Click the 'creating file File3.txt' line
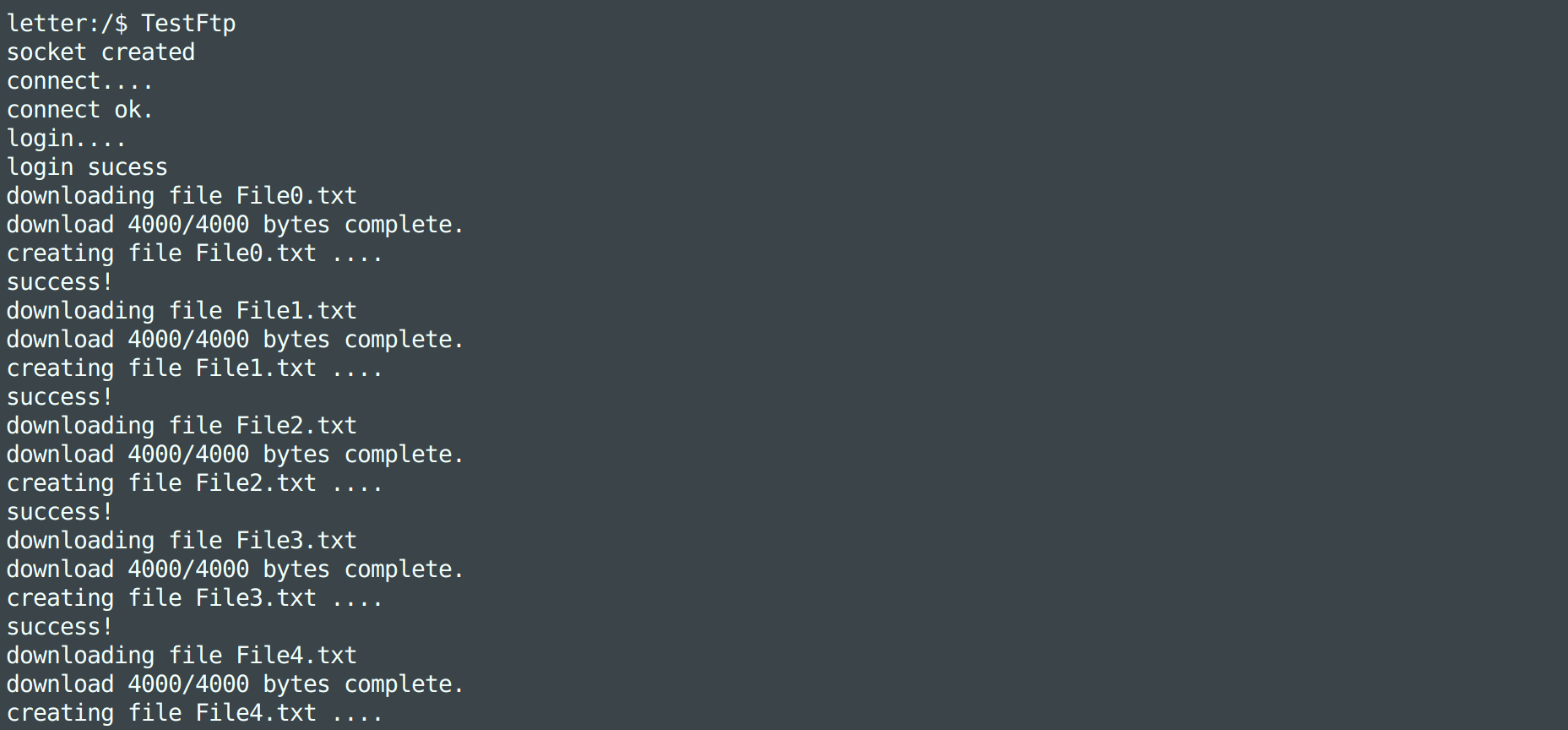 (194, 598)
